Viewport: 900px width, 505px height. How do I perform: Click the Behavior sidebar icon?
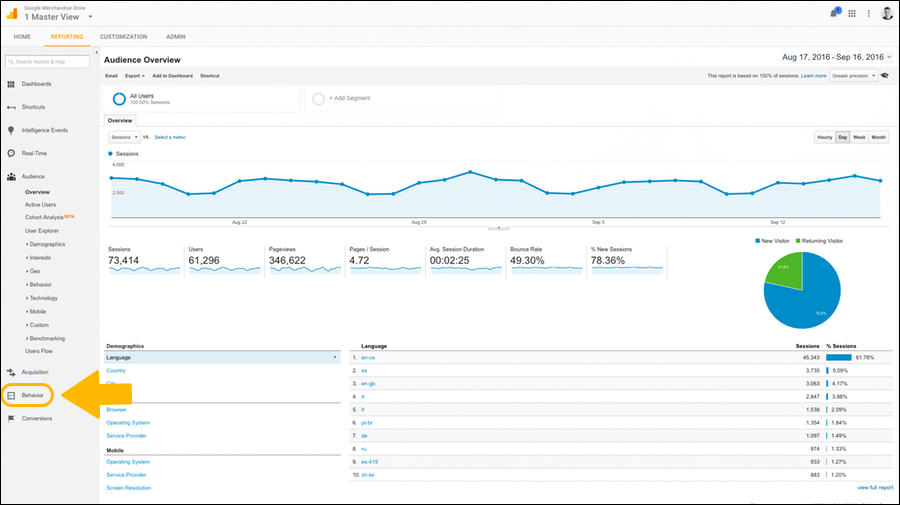coord(11,395)
